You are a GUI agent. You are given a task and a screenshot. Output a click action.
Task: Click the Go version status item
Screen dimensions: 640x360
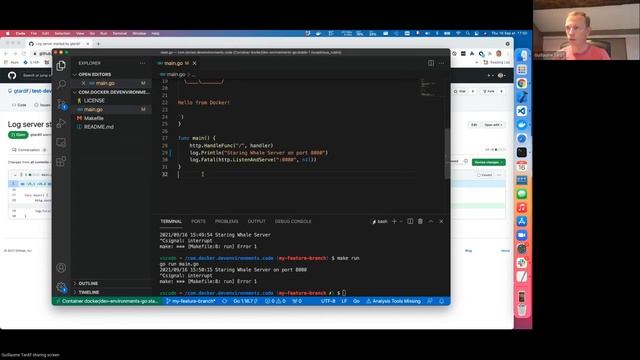coord(245,301)
